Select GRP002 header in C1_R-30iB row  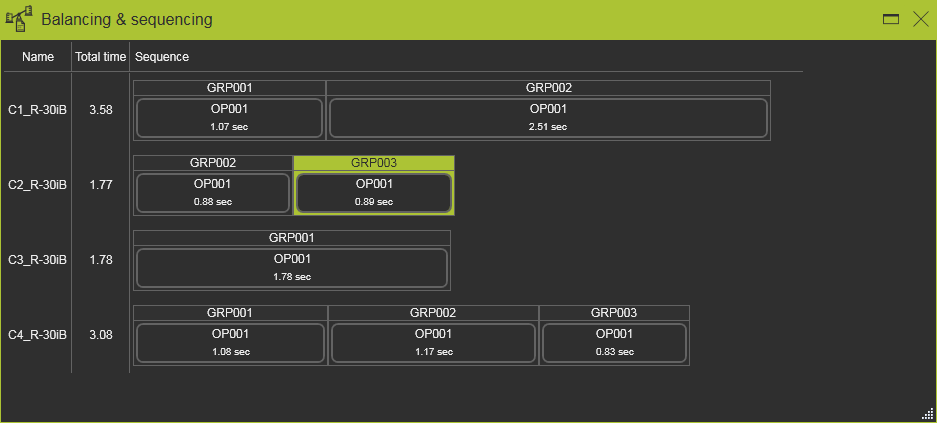[x=549, y=88]
